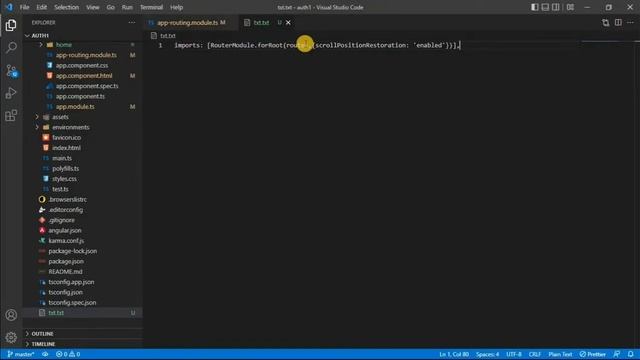This screenshot has width=640, height=360.
Task: Click the notifications bell in status bar
Action: [x=631, y=354]
